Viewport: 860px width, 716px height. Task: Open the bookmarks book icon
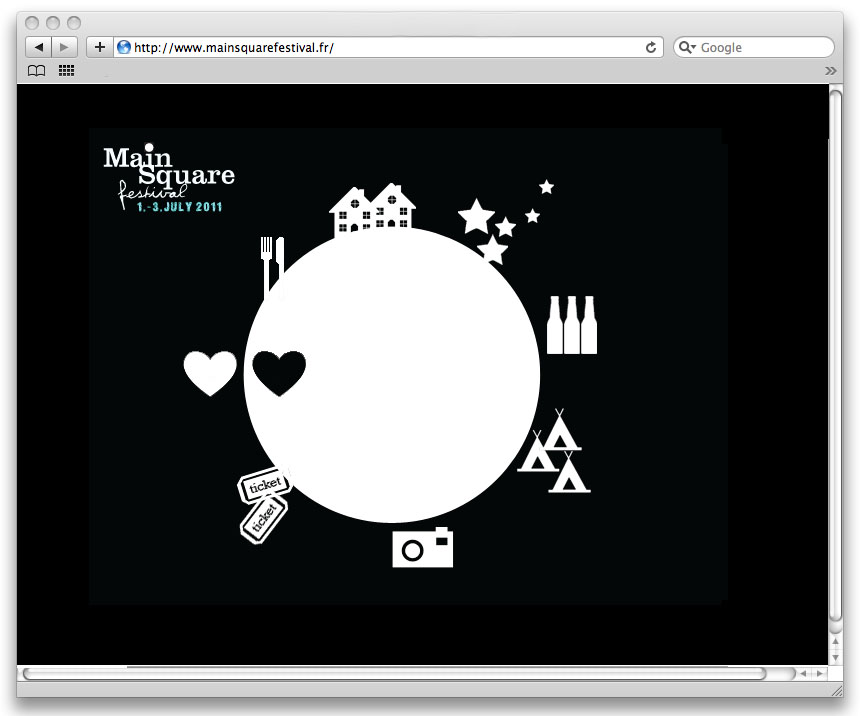coord(36,71)
